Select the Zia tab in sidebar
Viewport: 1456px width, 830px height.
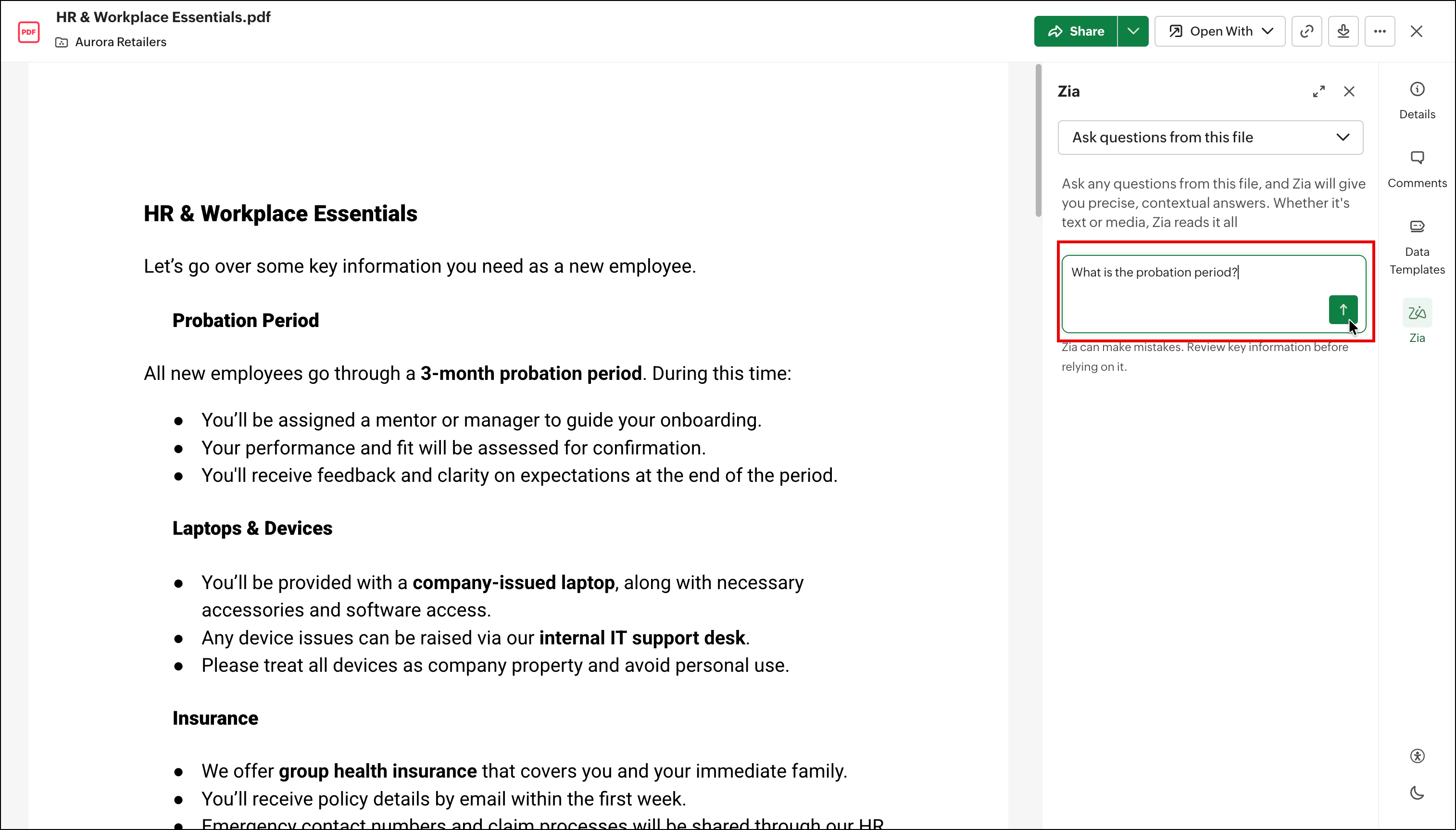(x=1417, y=321)
